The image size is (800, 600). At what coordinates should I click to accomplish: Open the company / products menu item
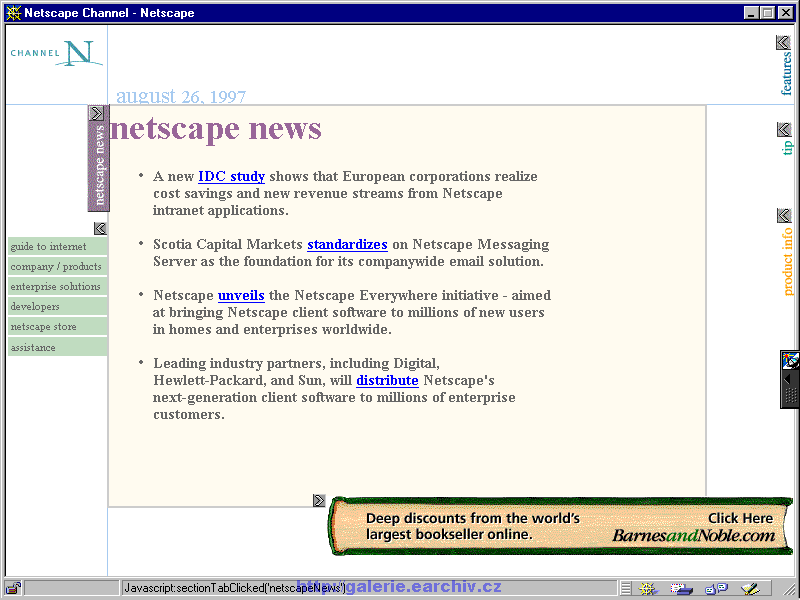[58, 266]
